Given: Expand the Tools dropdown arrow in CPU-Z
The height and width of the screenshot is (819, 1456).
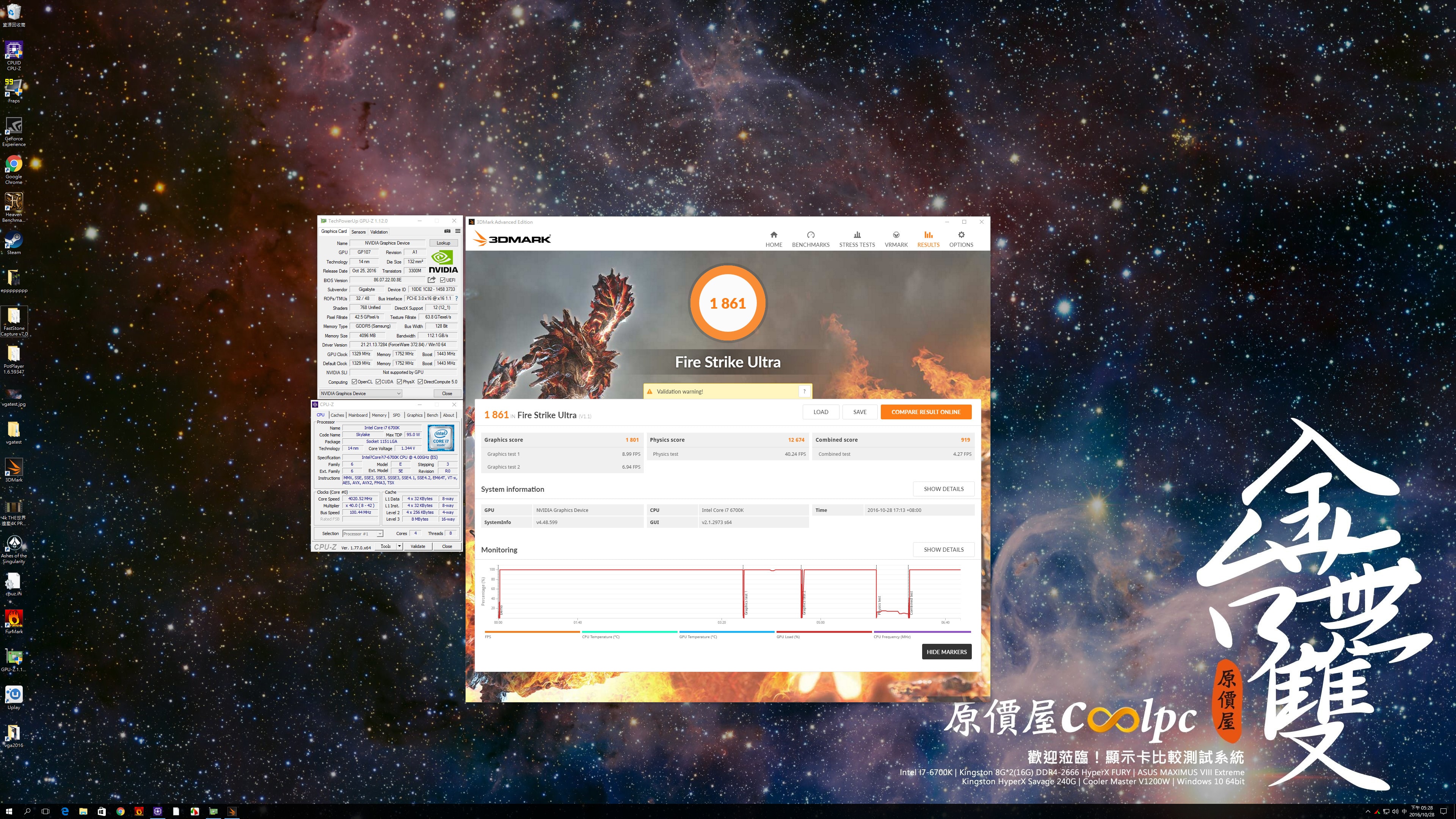Looking at the screenshot, I should 399,546.
